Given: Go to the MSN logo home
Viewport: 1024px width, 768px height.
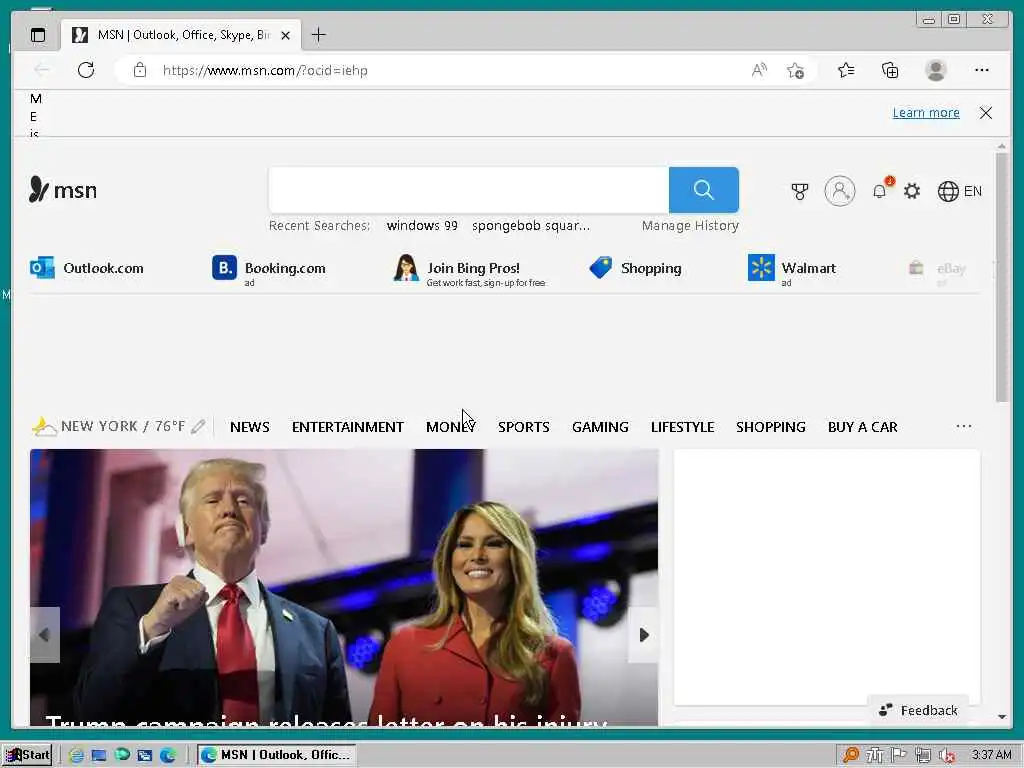Looking at the screenshot, I should [x=63, y=190].
